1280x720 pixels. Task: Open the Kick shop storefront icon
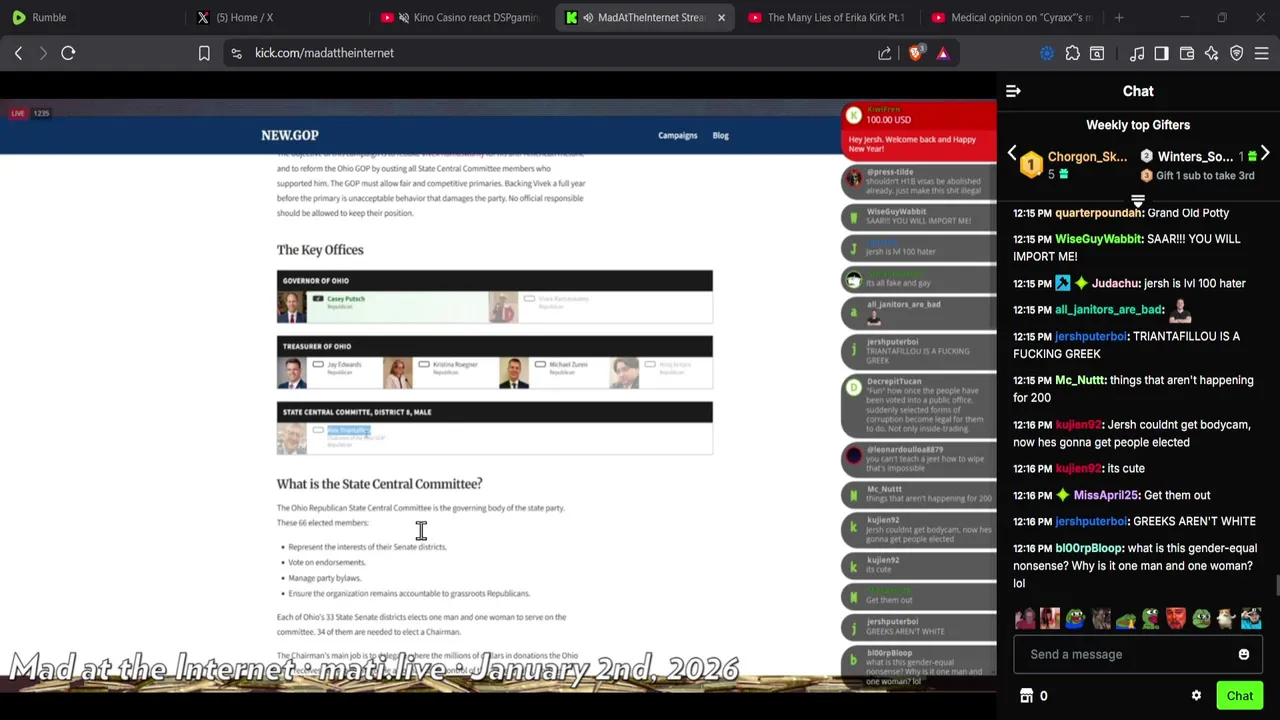click(x=1026, y=696)
